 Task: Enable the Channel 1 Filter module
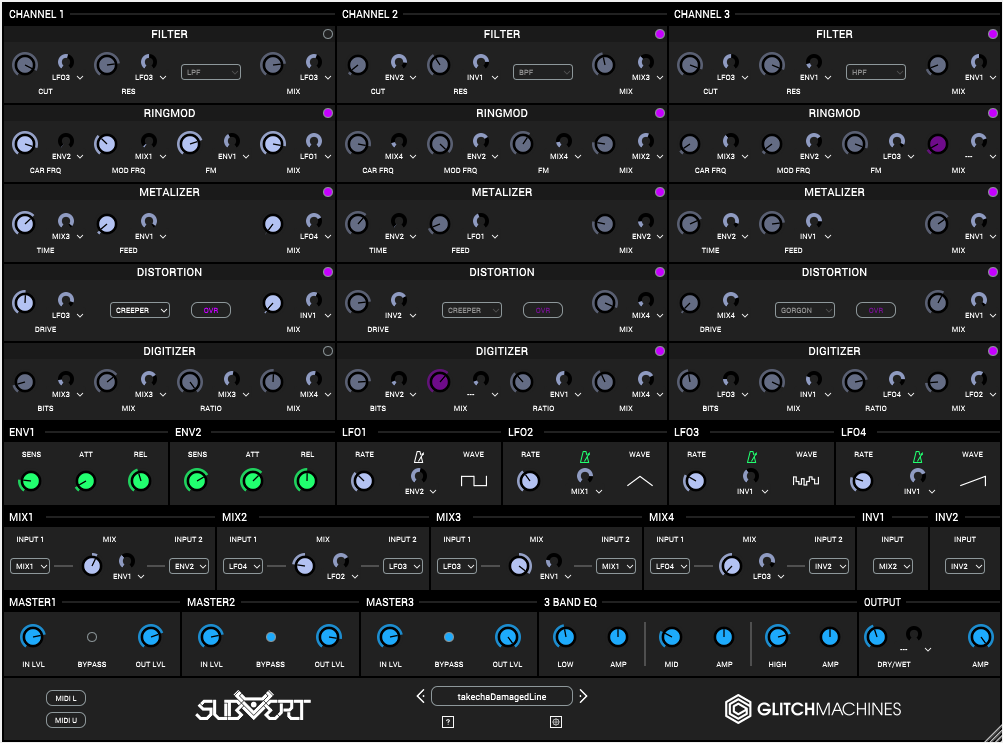(x=328, y=35)
